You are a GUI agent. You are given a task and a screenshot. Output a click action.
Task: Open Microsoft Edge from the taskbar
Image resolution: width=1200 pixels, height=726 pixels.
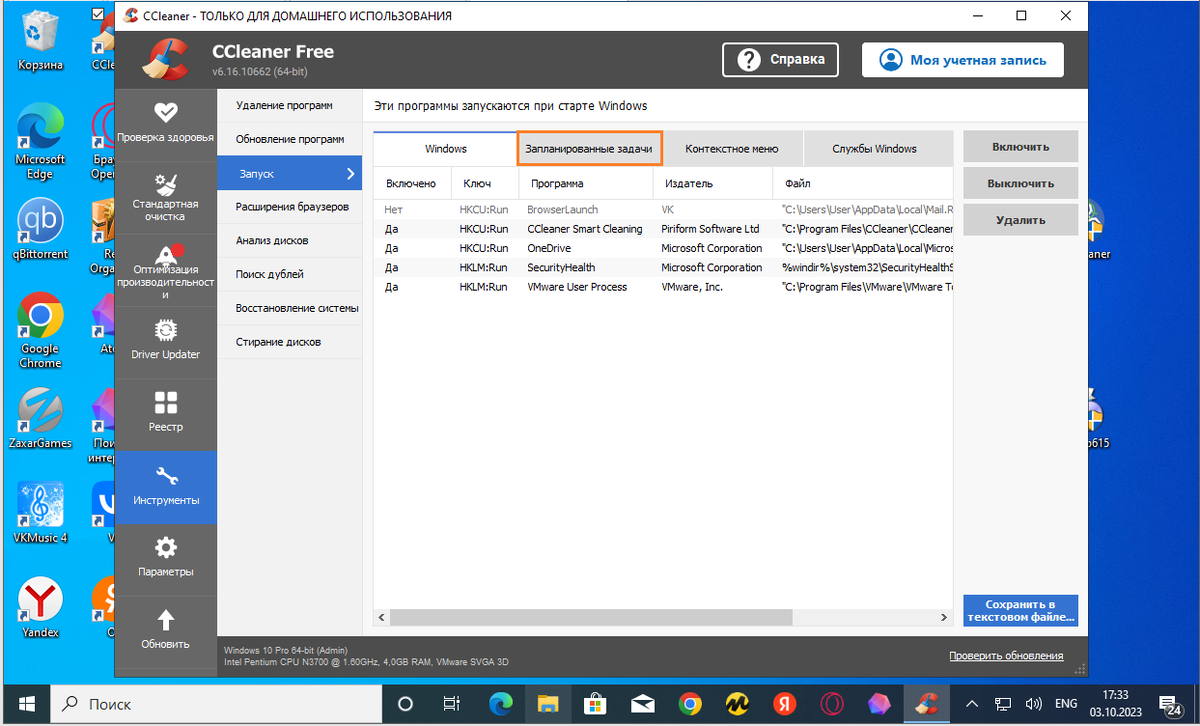500,704
